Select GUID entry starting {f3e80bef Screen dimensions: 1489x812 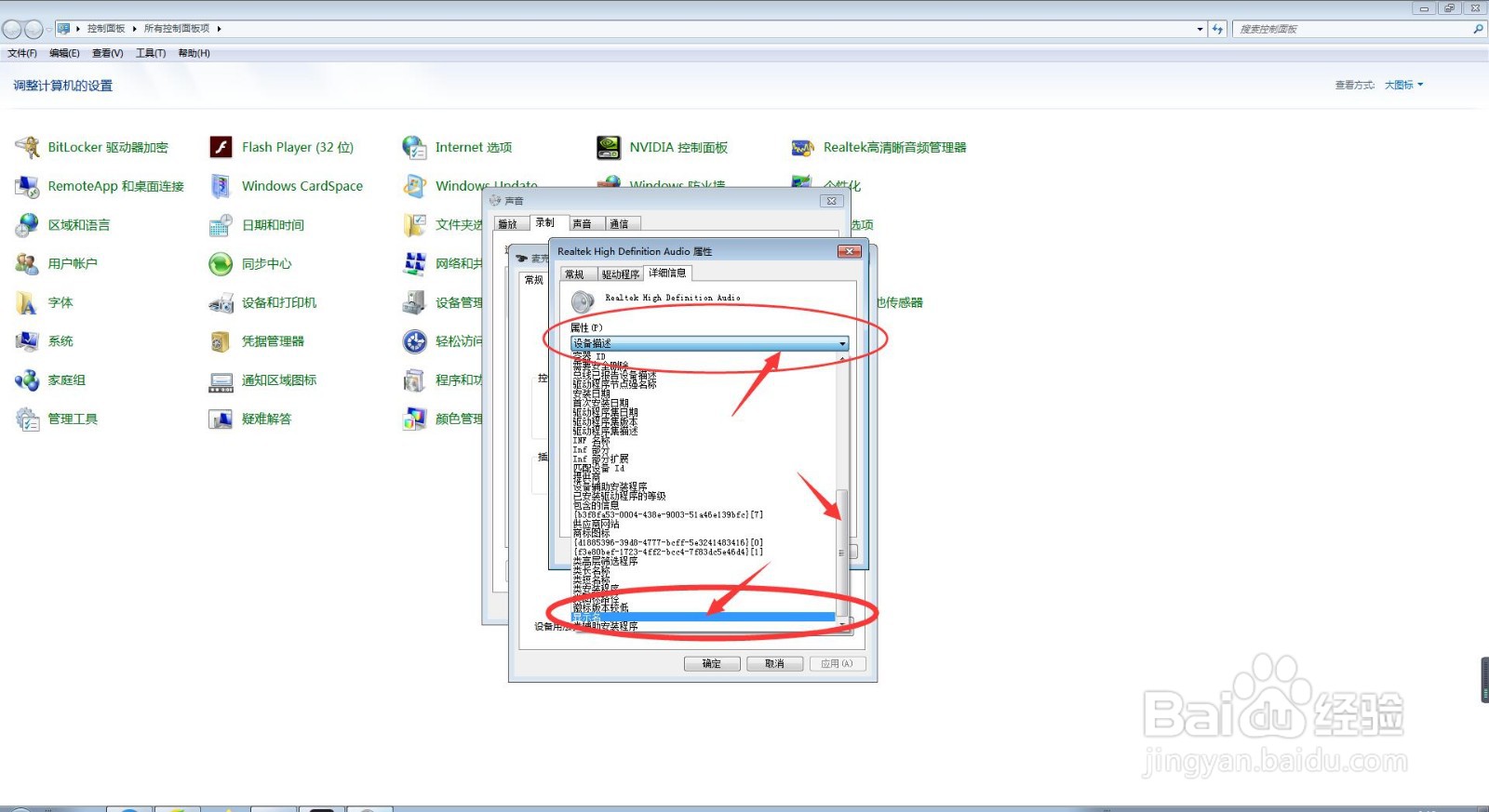coord(668,552)
